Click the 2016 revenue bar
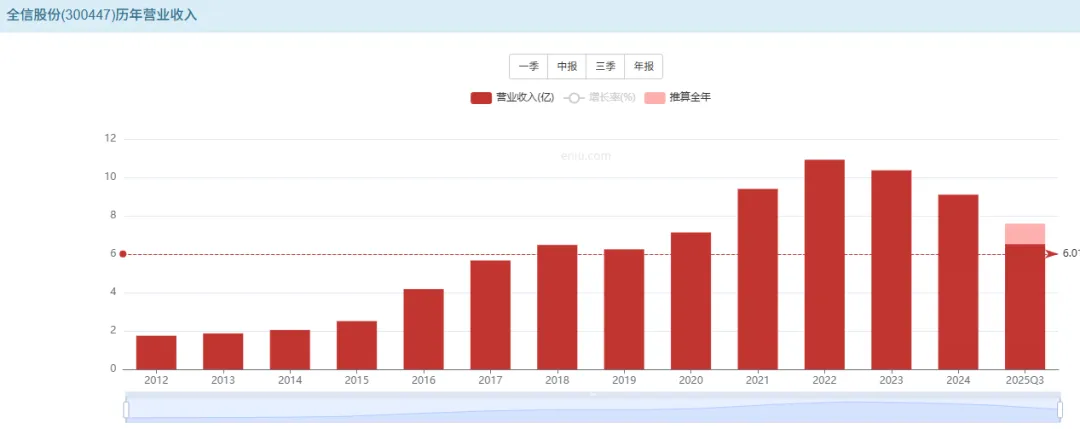Image resolution: width=1080 pixels, height=429 pixels. pyautogui.click(x=424, y=329)
